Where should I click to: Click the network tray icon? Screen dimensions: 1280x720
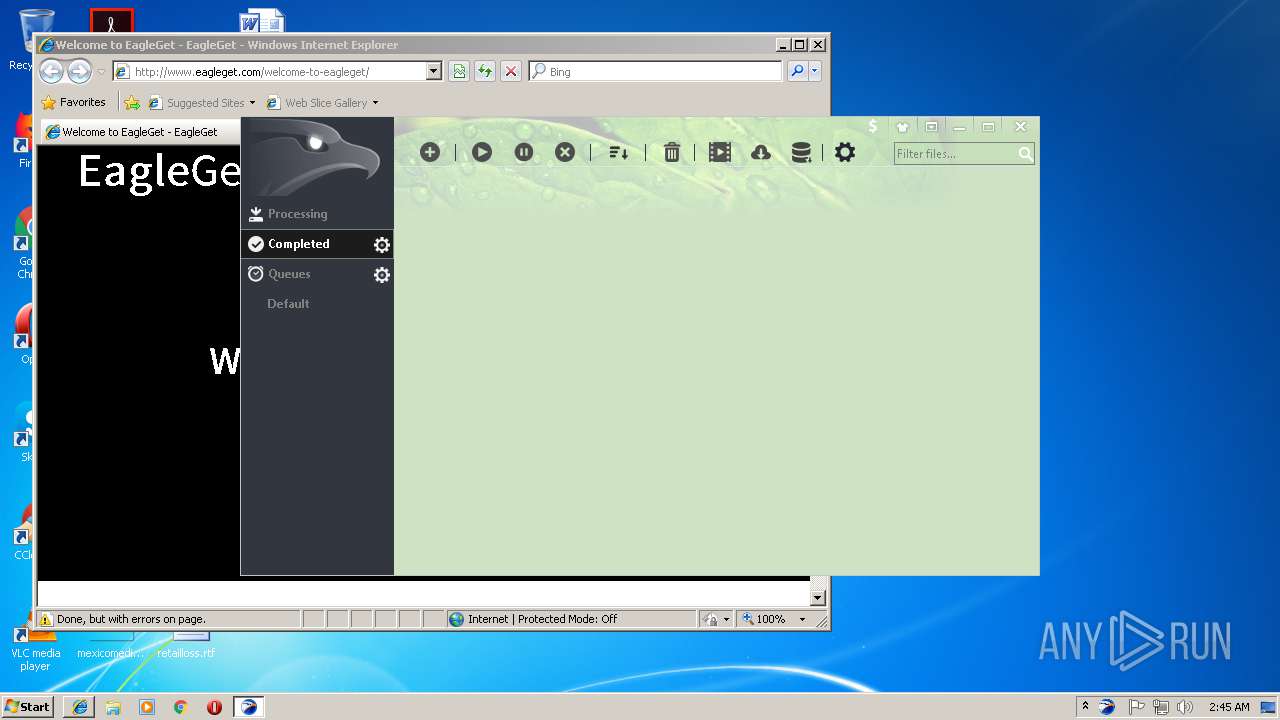(x=1160, y=707)
